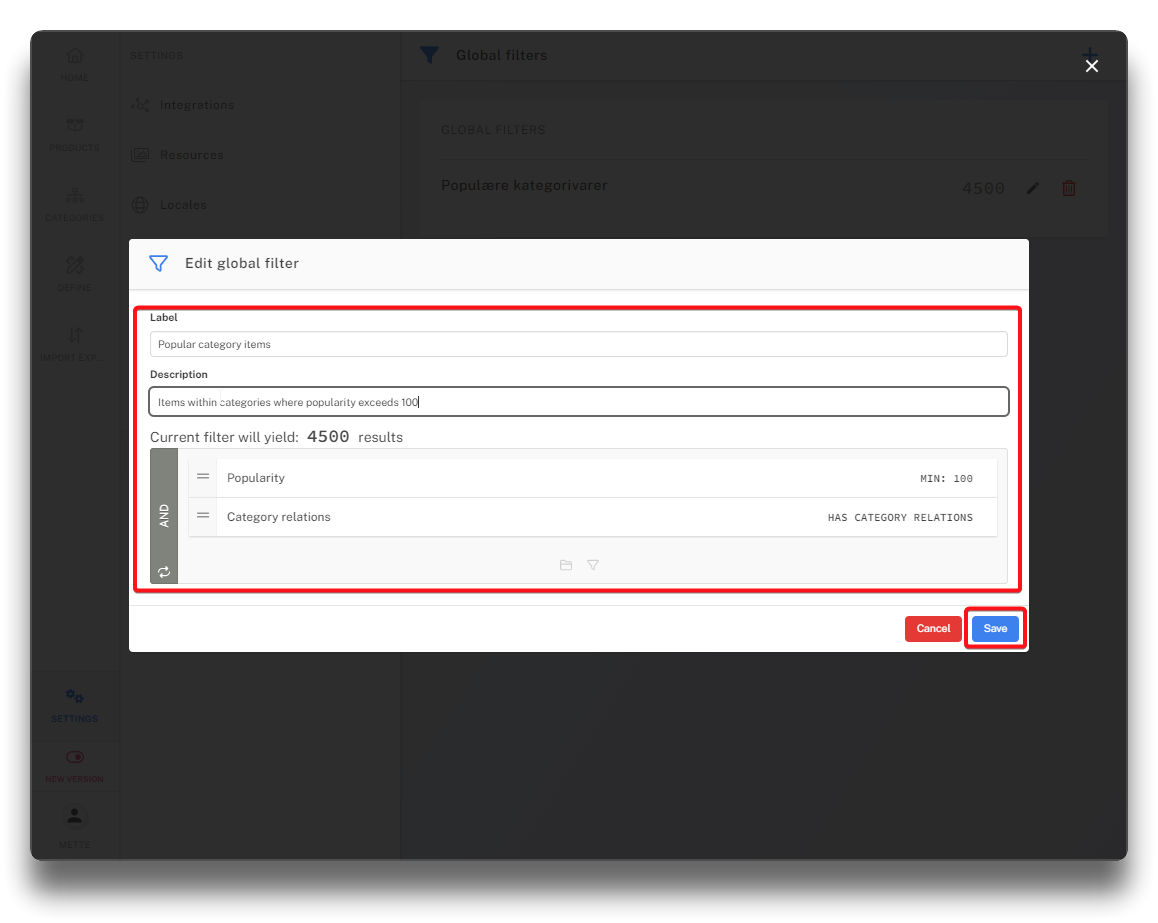Open Resources settings menu item
1158x923 pixels.
pos(177,155)
